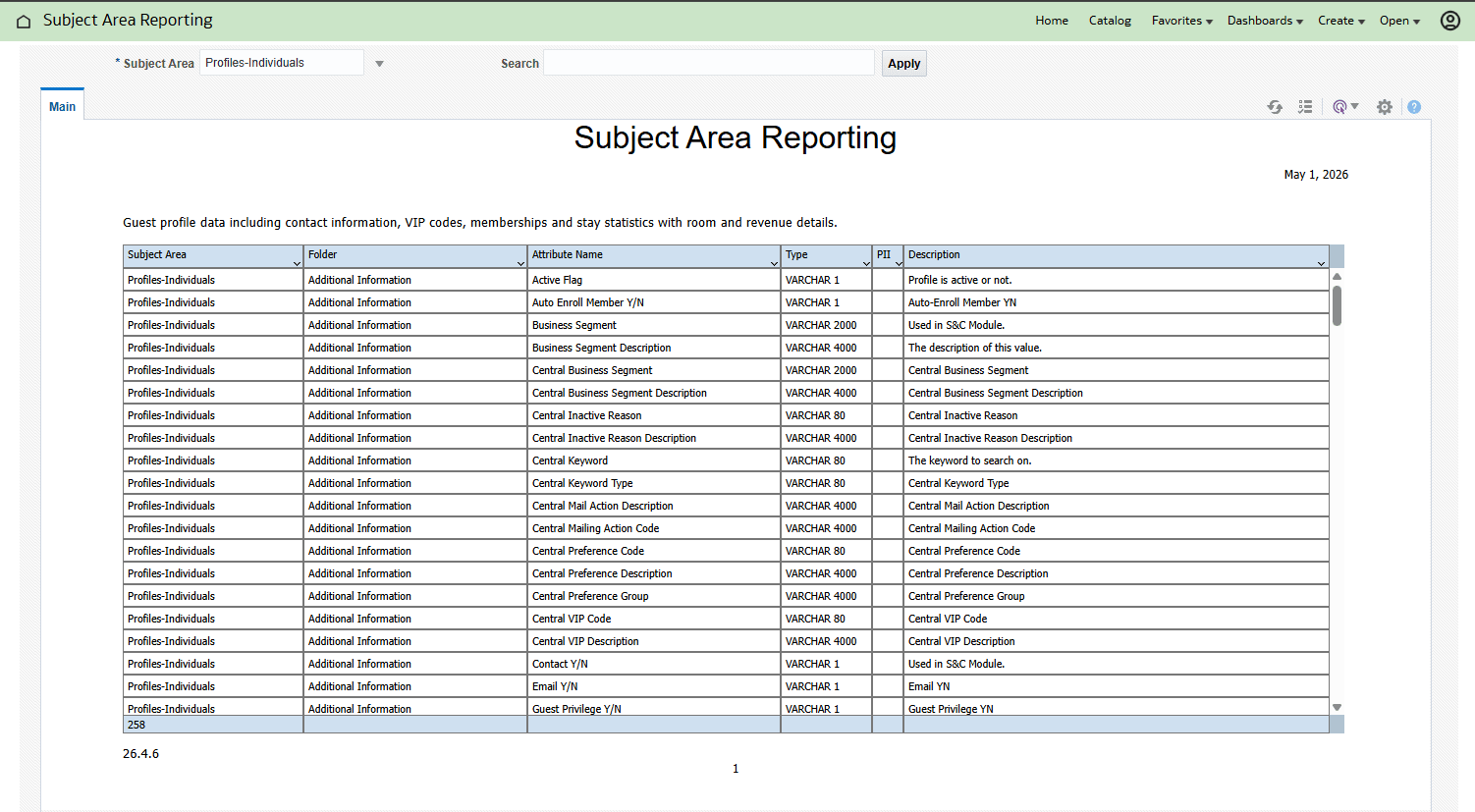Open the Open menu
This screenshot has height=812, width=1475.
1399,21
